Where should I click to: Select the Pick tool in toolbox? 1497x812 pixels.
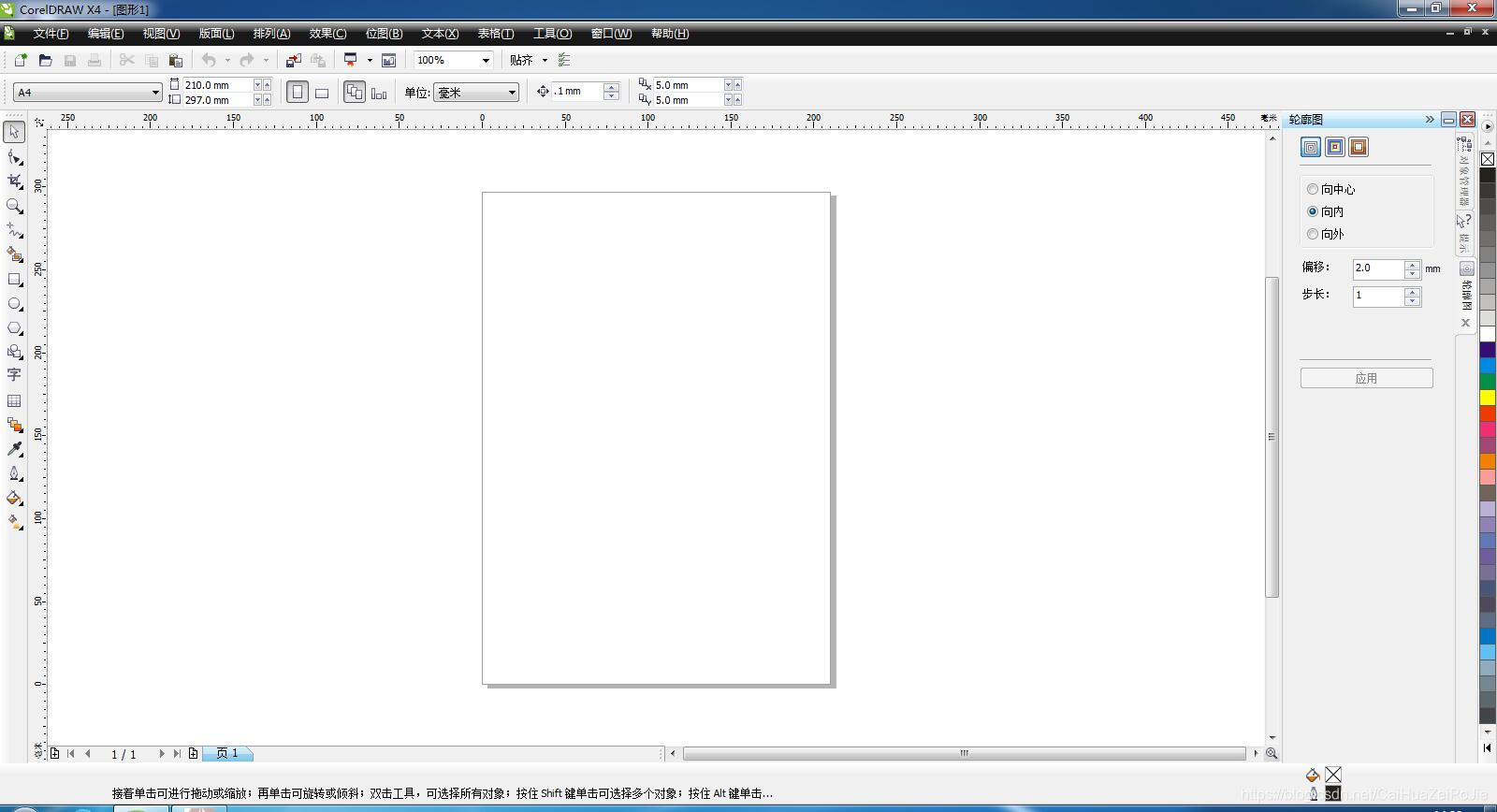coord(14,132)
